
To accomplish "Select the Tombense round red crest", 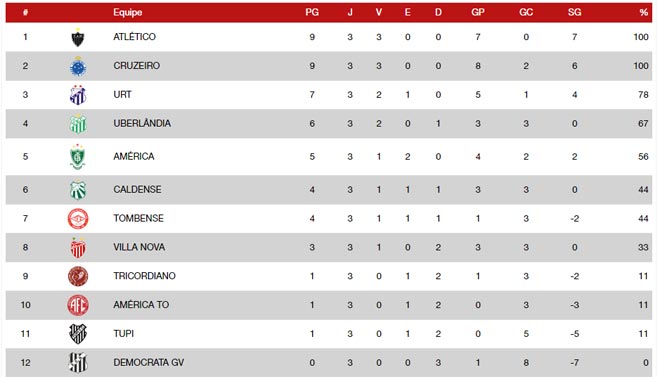I will (x=78, y=219).
